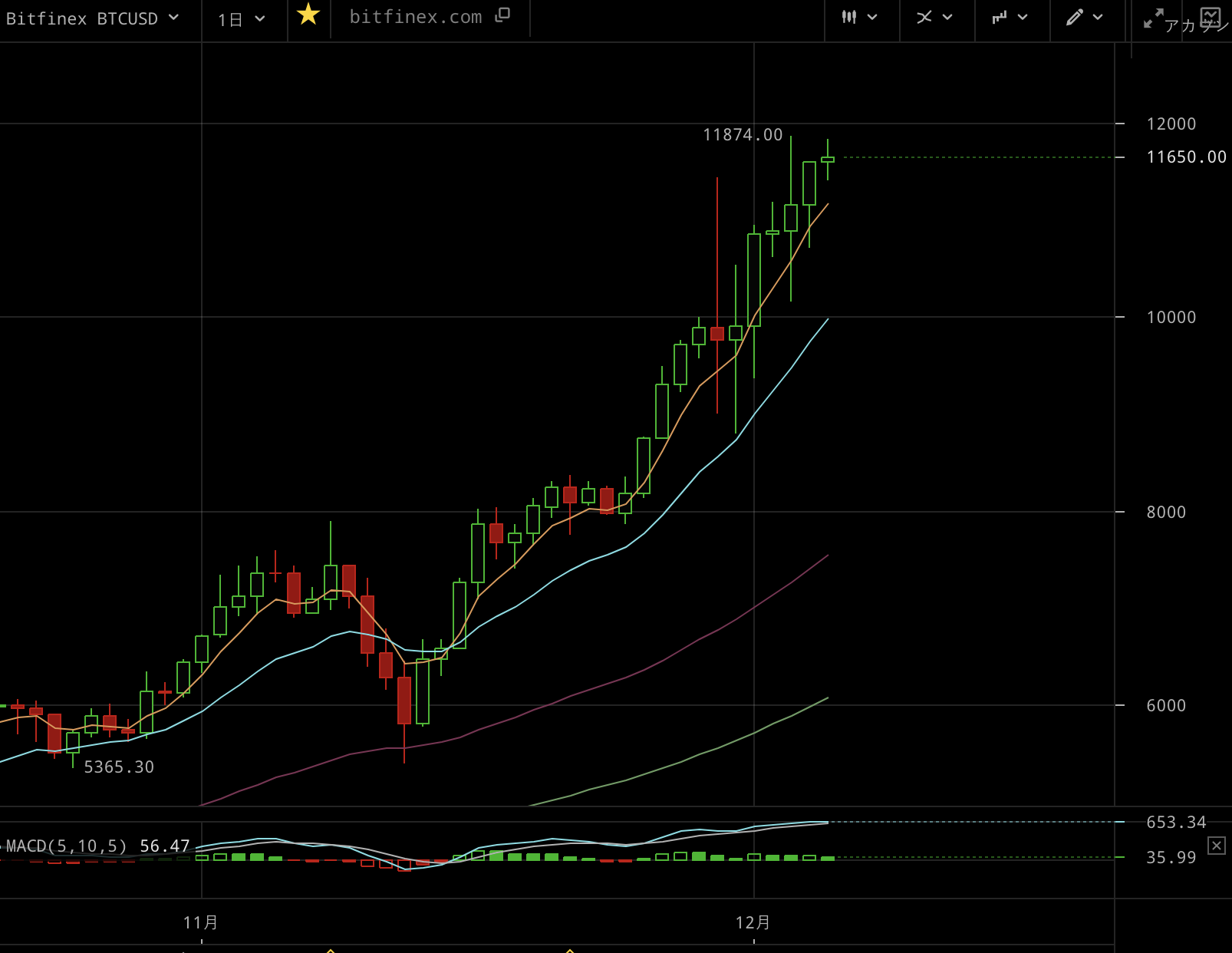The image size is (1232, 953).
Task: Click the 11月 time axis label
Action: point(201,922)
